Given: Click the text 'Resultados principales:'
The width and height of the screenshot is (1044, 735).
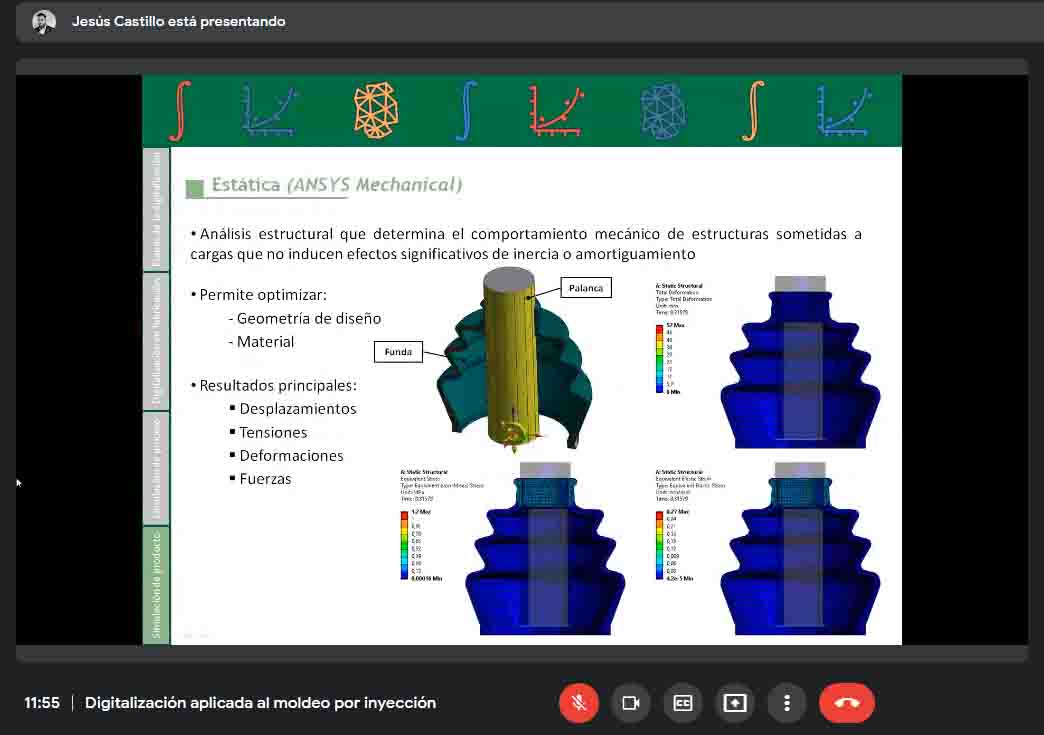Looking at the screenshot, I should click(x=278, y=385).
